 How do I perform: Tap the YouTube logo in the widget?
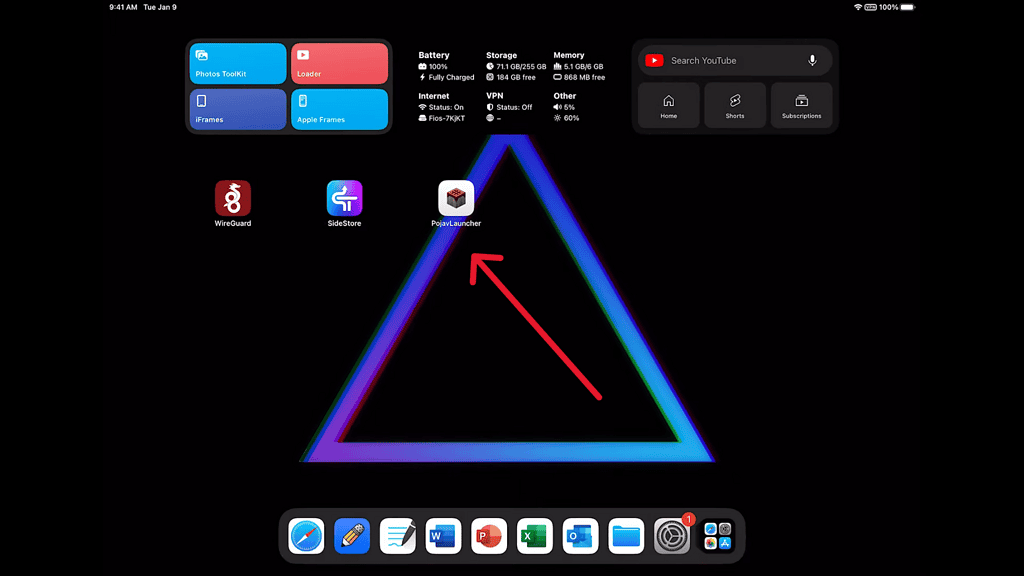click(654, 61)
